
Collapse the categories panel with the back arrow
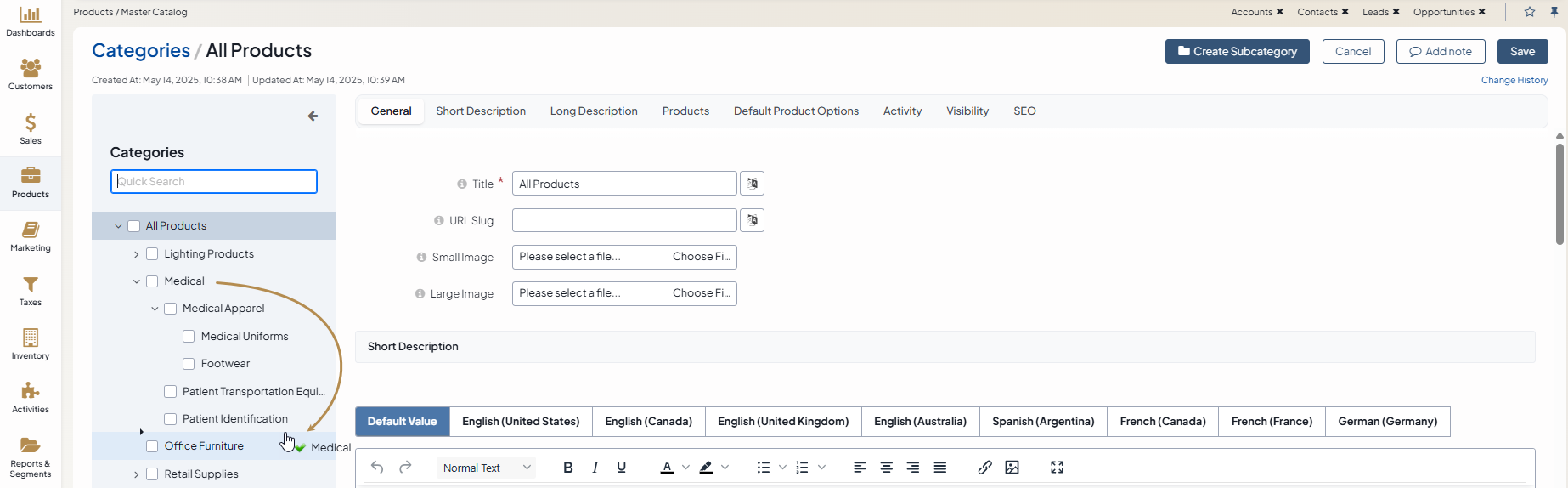(x=313, y=116)
